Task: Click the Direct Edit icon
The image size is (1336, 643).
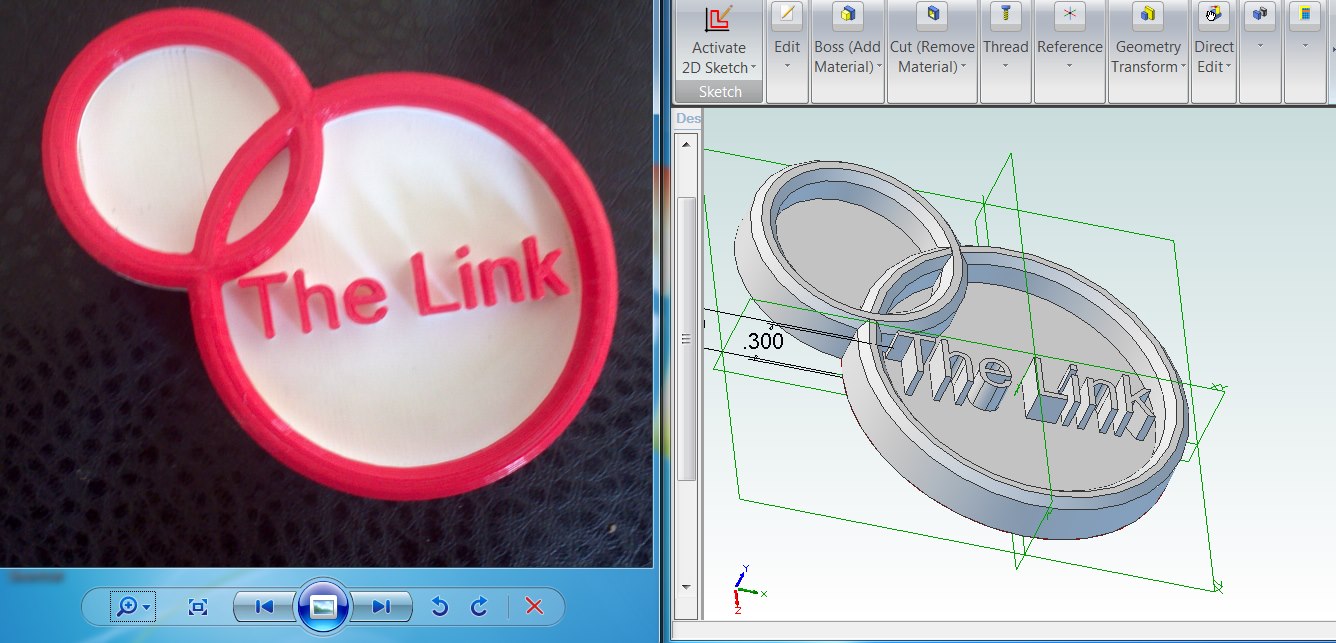Action: click(x=1214, y=14)
